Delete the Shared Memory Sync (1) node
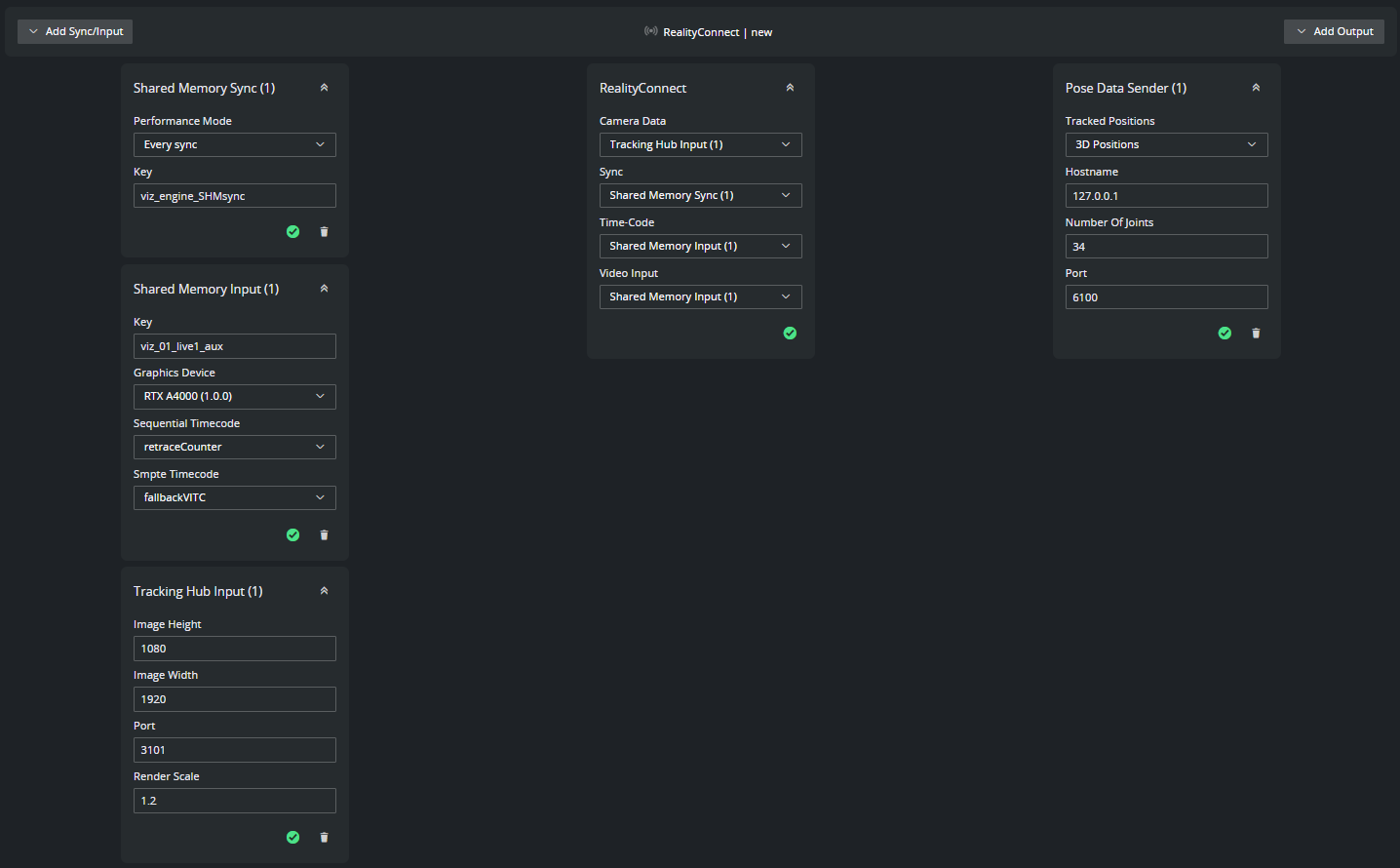This screenshot has height=868, width=1400. pyautogui.click(x=324, y=232)
